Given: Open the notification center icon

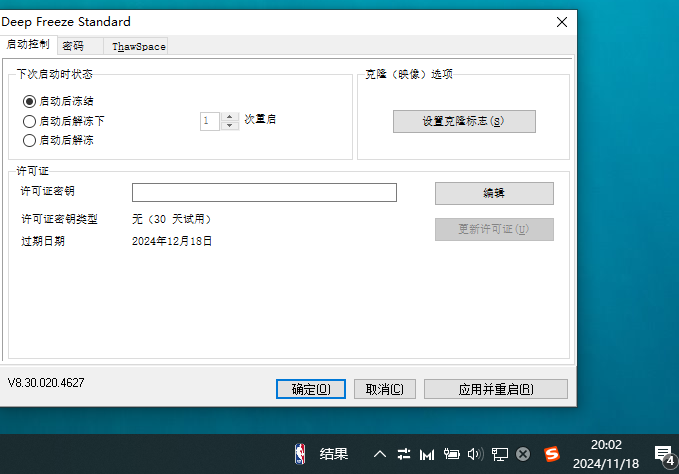Looking at the screenshot, I should coord(664,456).
